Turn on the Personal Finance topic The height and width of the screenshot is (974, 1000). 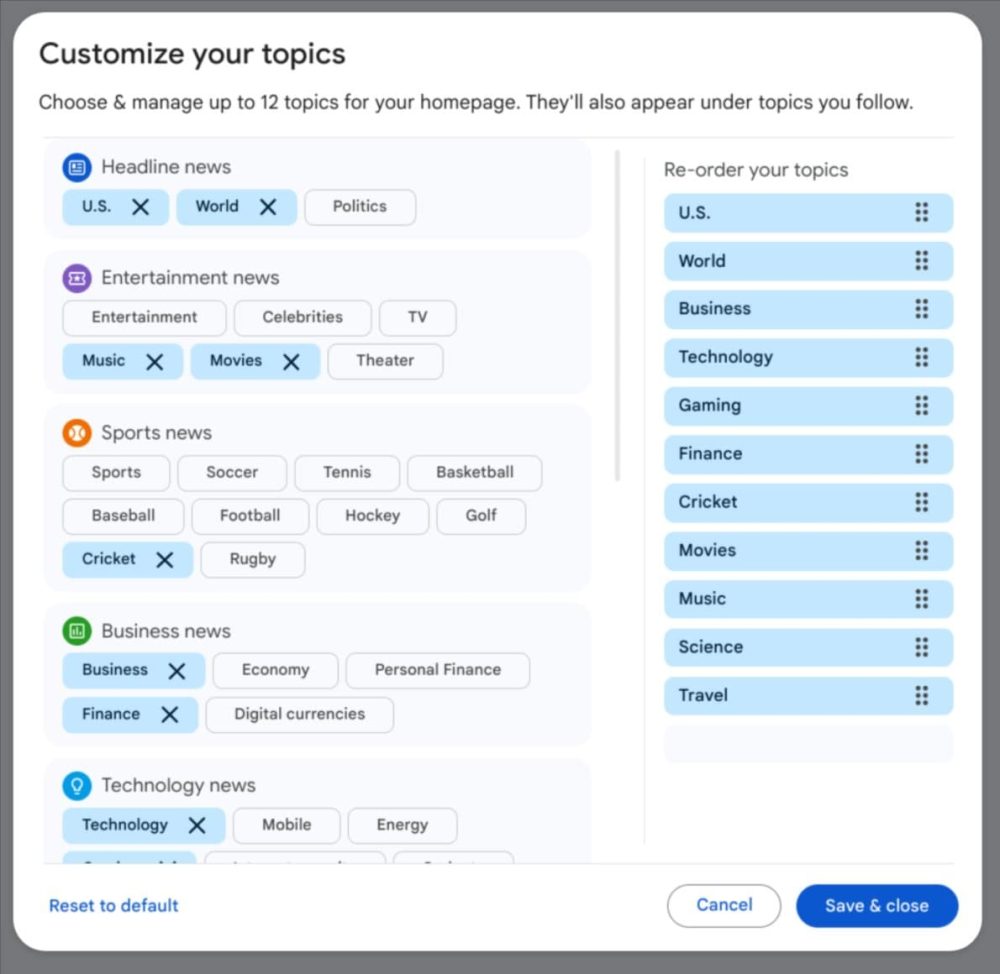pos(437,671)
